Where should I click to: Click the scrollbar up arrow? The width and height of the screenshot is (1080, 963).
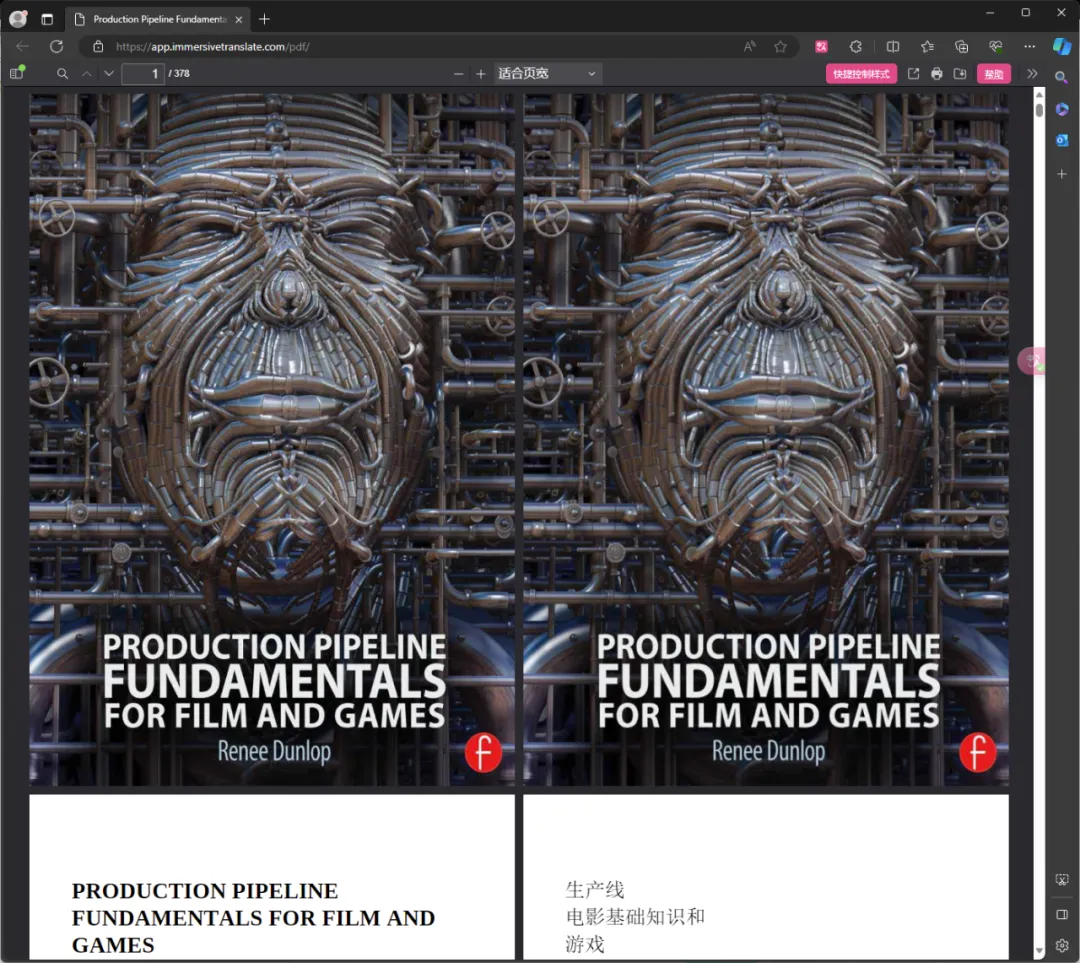click(1039, 95)
